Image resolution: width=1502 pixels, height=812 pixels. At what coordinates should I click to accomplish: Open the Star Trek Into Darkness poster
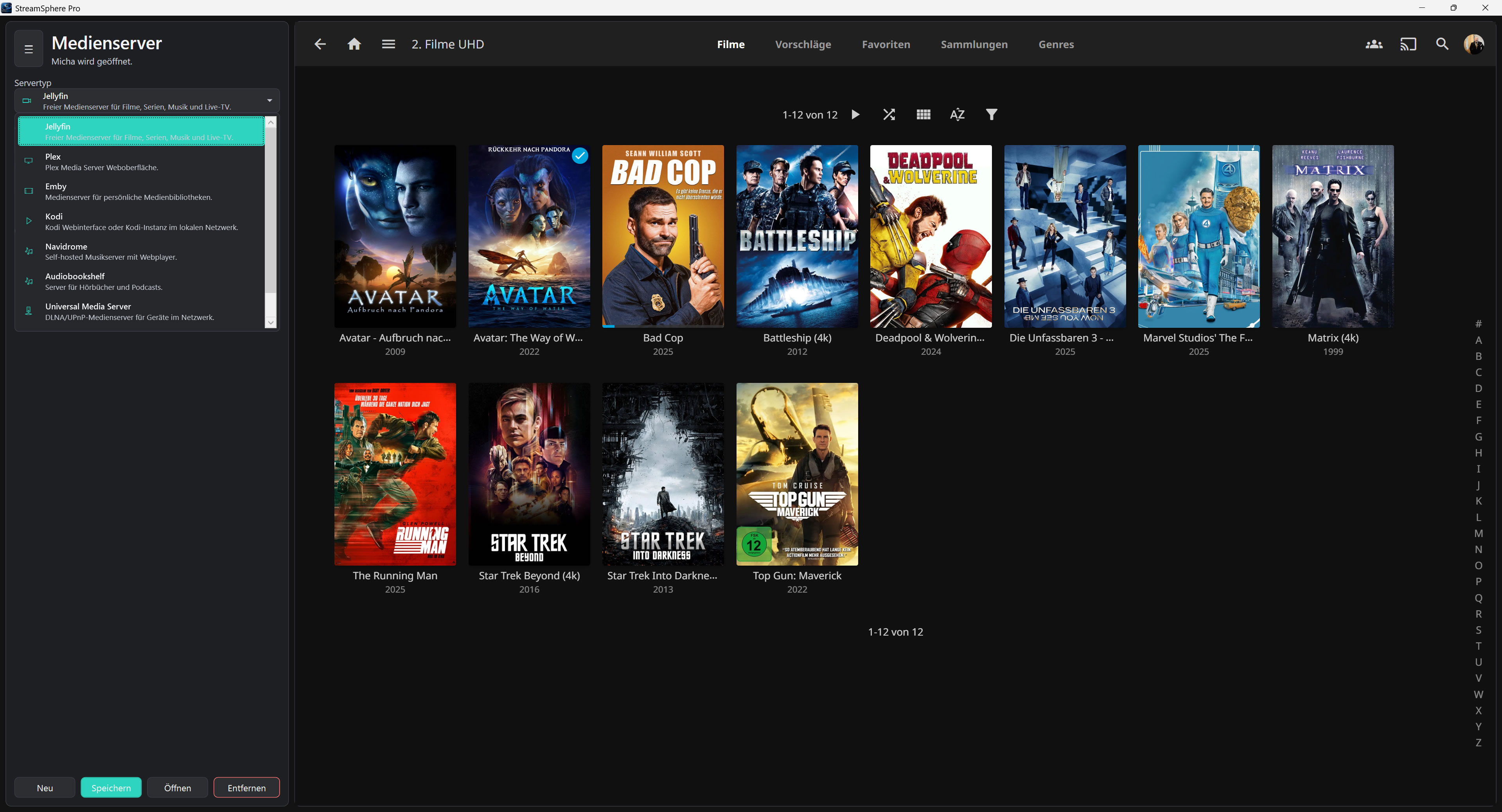[x=663, y=474]
